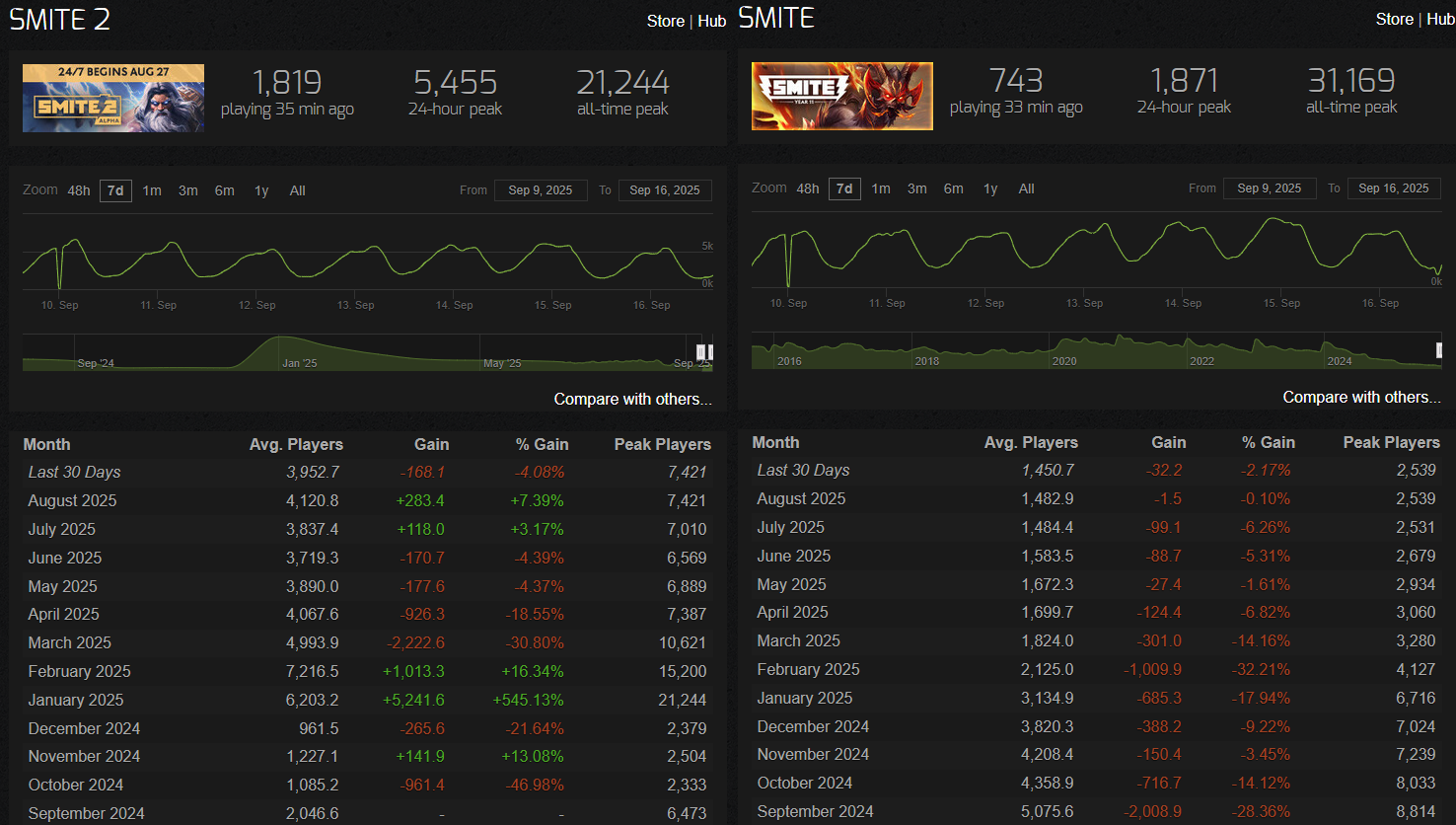
Task: Click SMITE % Gain column header
Action: pos(1269,443)
